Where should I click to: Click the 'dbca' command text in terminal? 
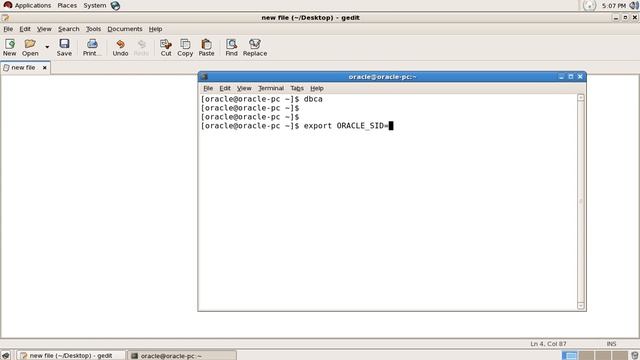[313, 99]
